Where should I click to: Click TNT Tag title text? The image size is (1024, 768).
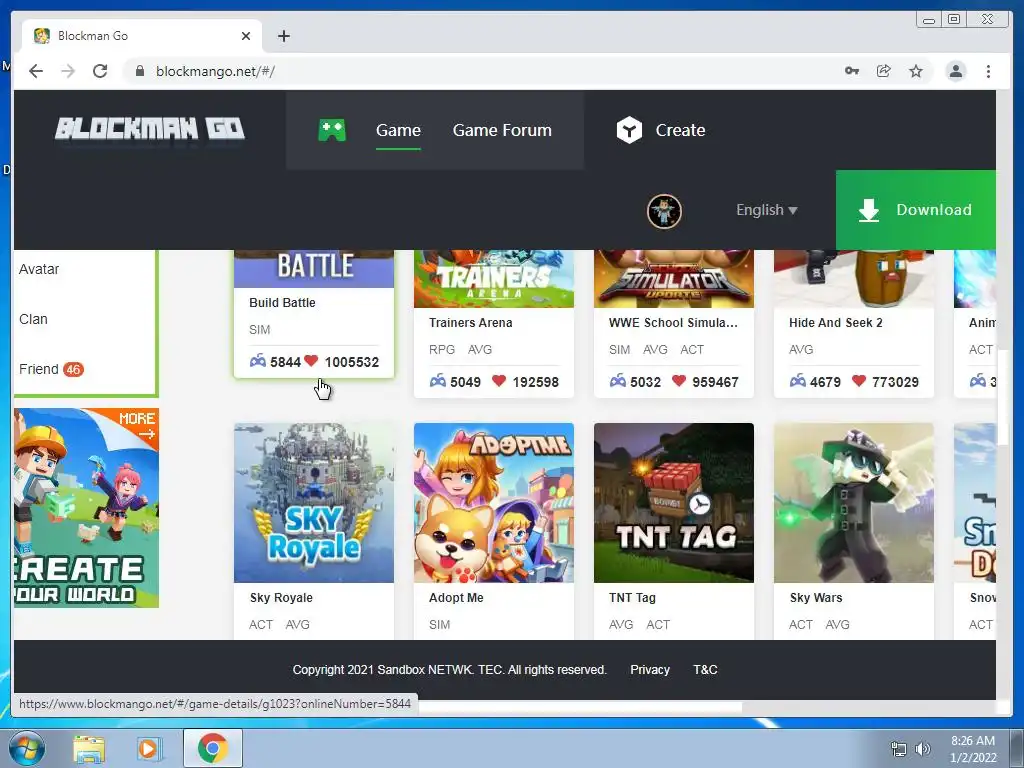[x=632, y=598]
